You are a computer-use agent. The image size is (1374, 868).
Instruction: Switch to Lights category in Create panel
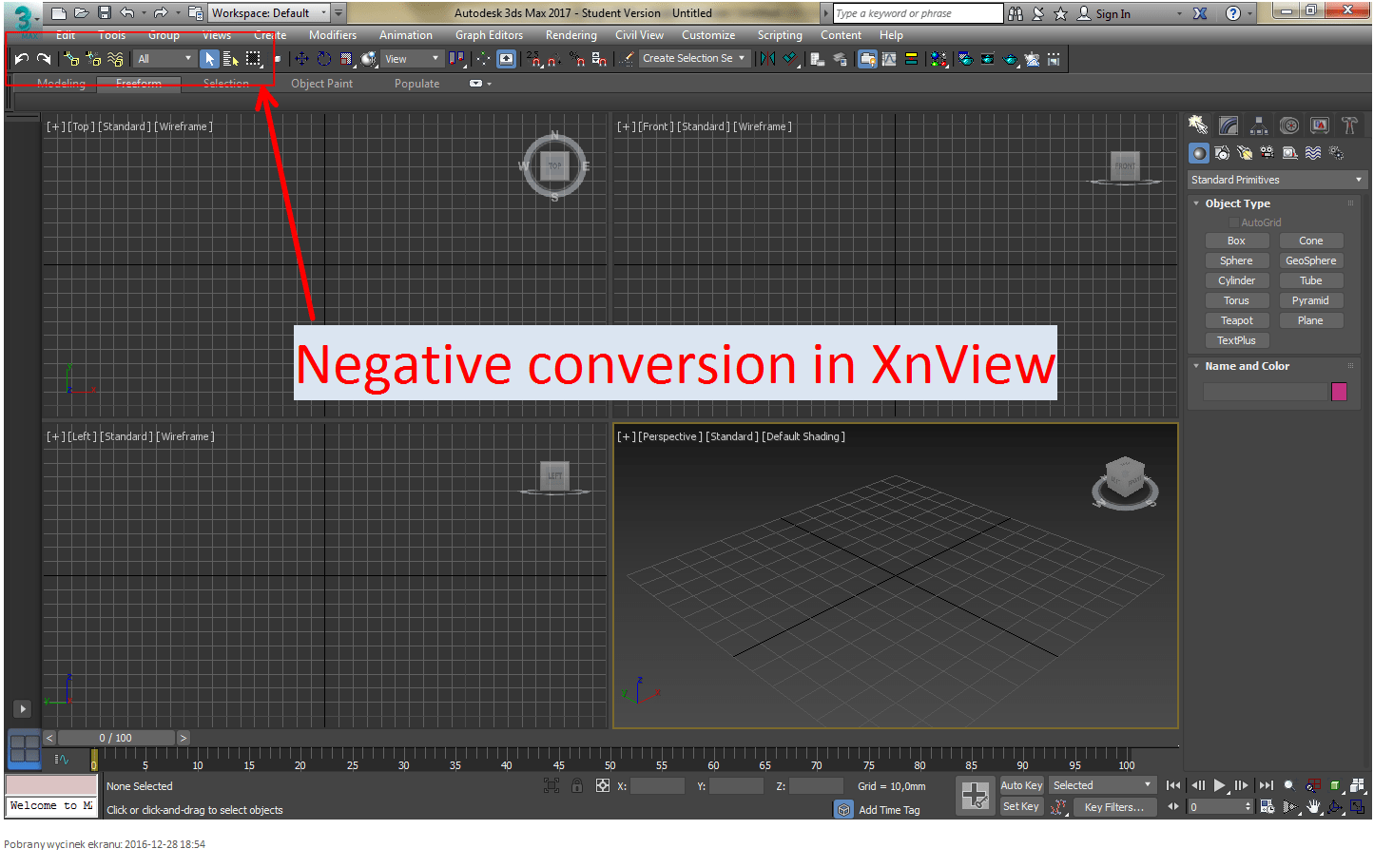point(1245,153)
